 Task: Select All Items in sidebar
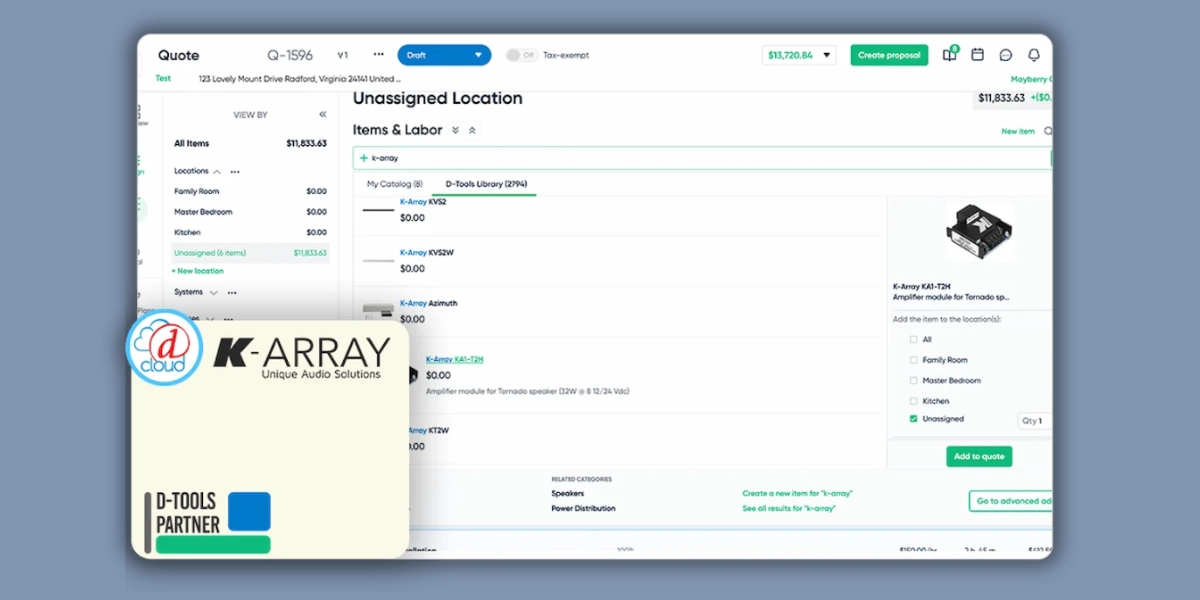[250, 143]
